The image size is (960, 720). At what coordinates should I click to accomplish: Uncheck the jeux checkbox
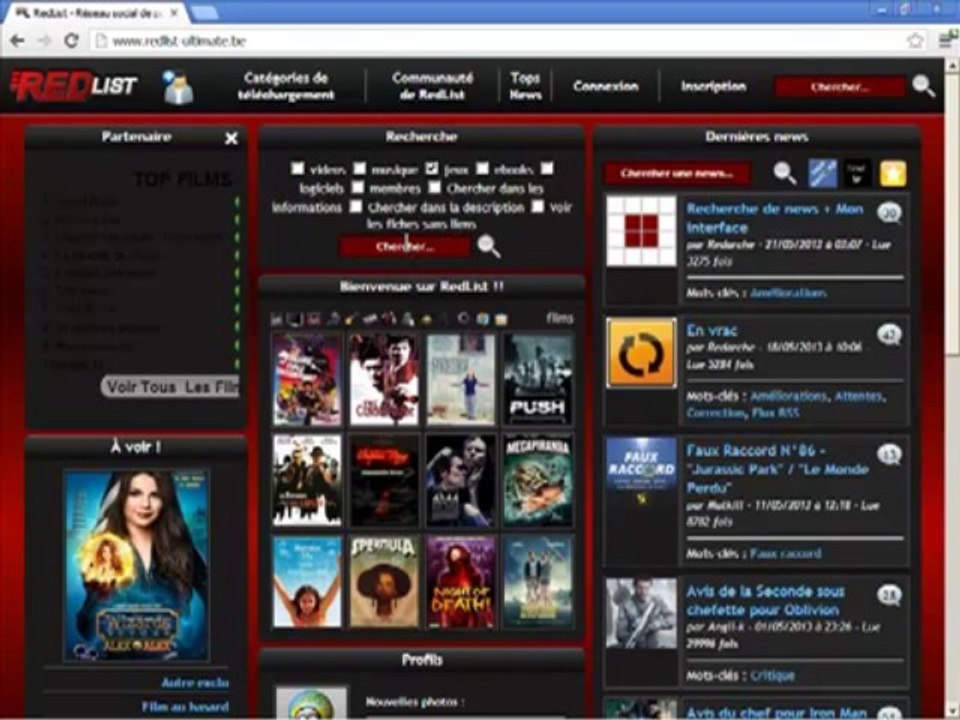click(x=432, y=168)
